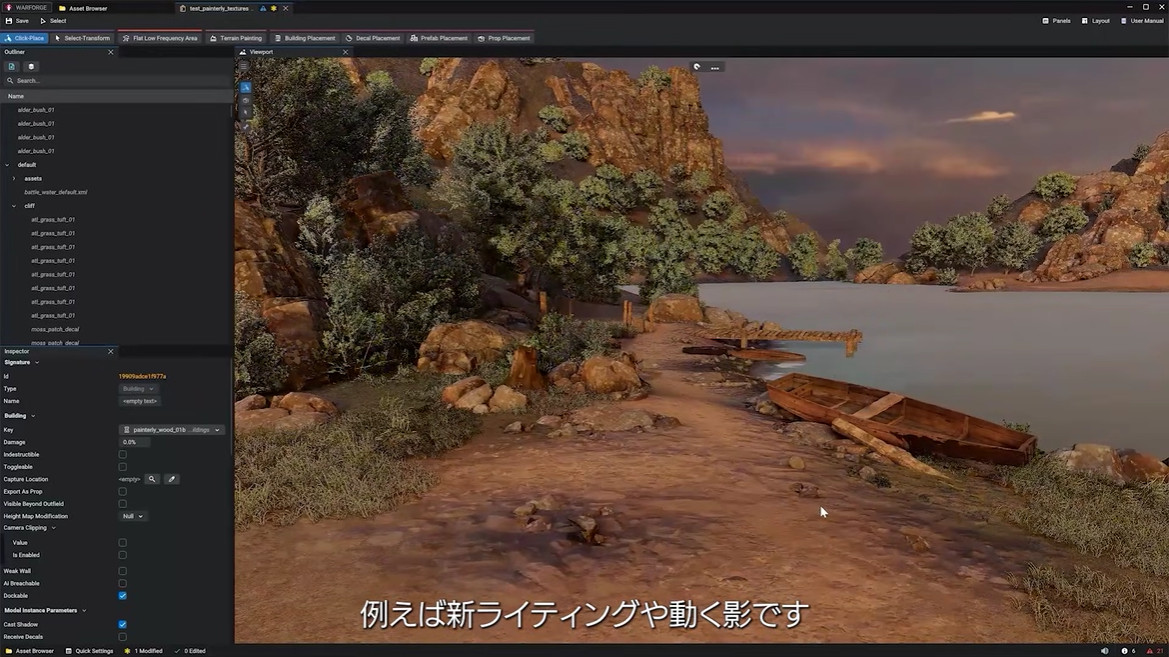1169x657 pixels.
Task: Open Height Map Modification Null dropdown
Action: [133, 517]
